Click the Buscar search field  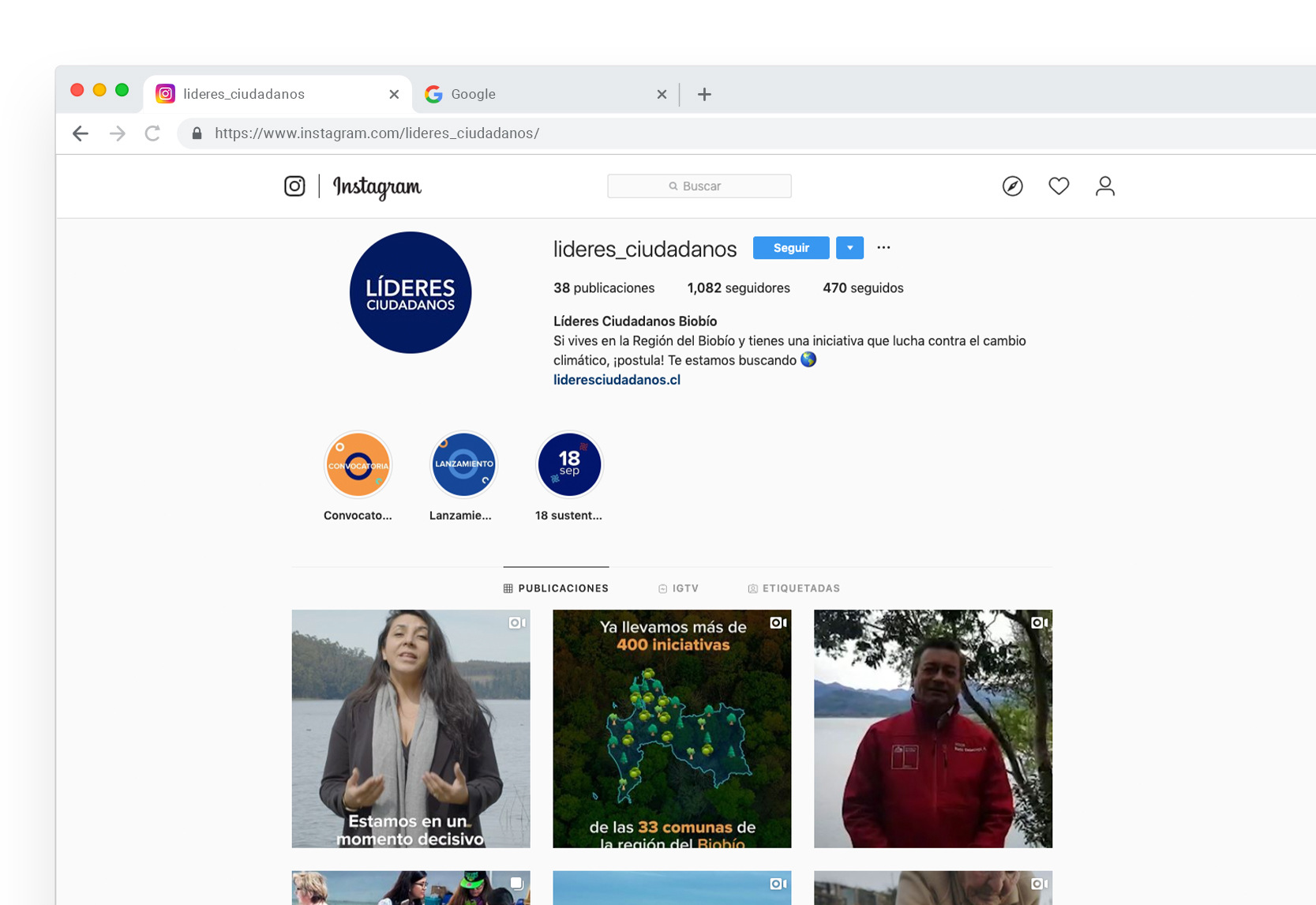[x=699, y=186]
